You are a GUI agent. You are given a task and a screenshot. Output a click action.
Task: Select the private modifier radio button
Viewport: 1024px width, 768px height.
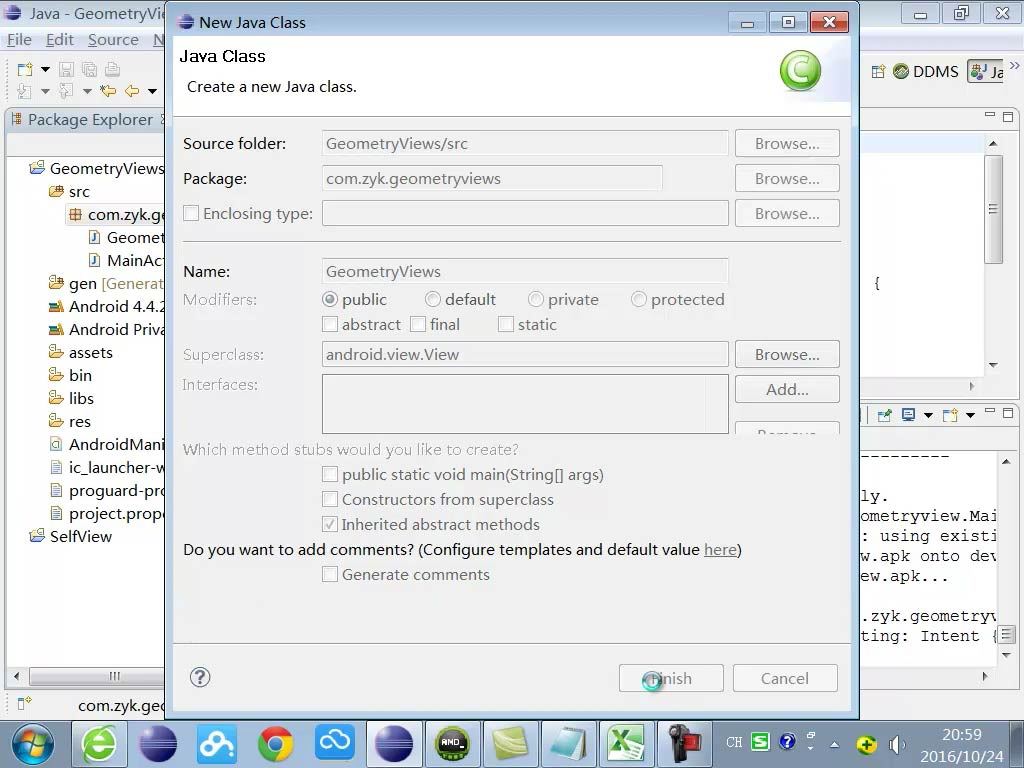(x=536, y=300)
